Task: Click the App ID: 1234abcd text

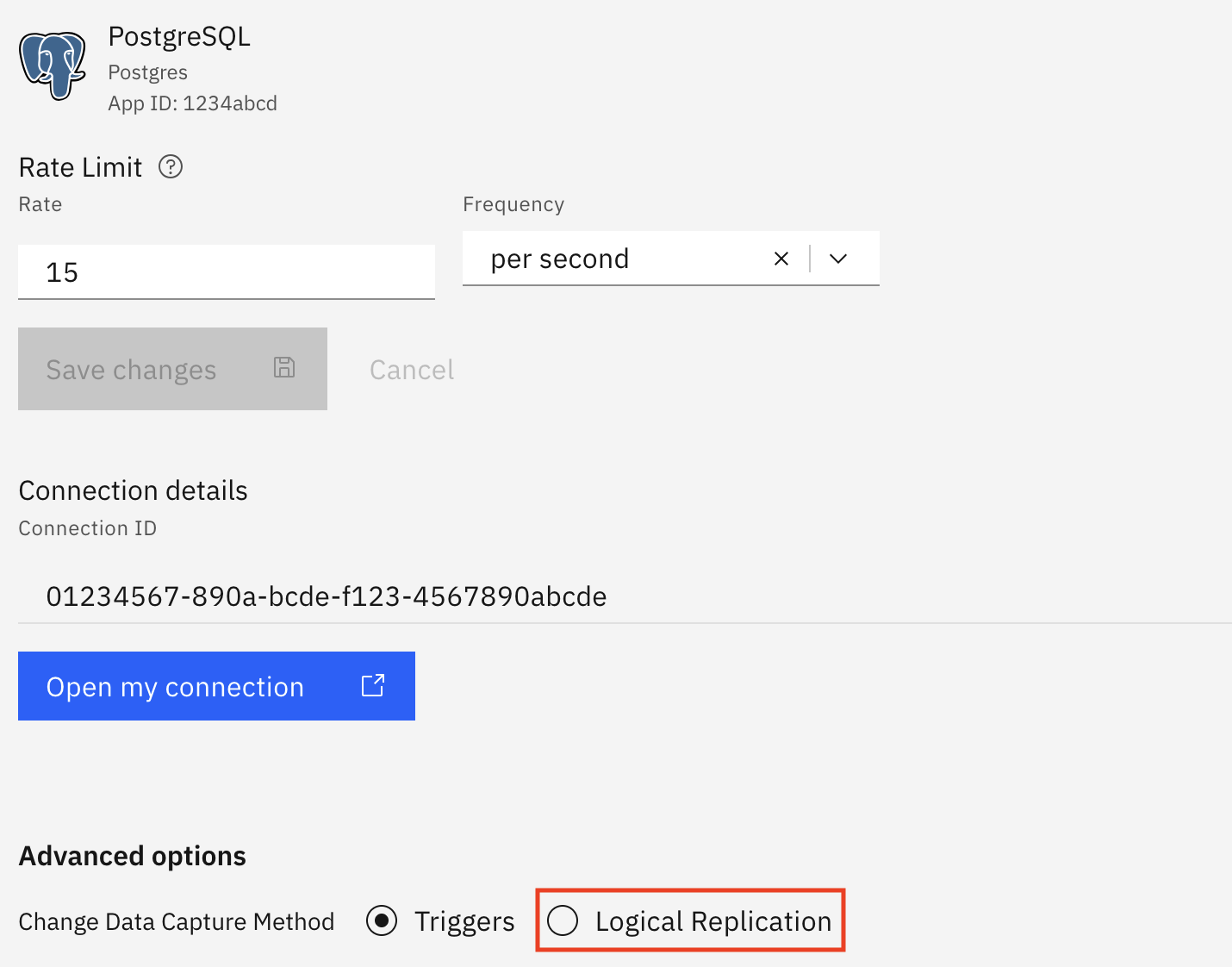Action: [x=192, y=103]
